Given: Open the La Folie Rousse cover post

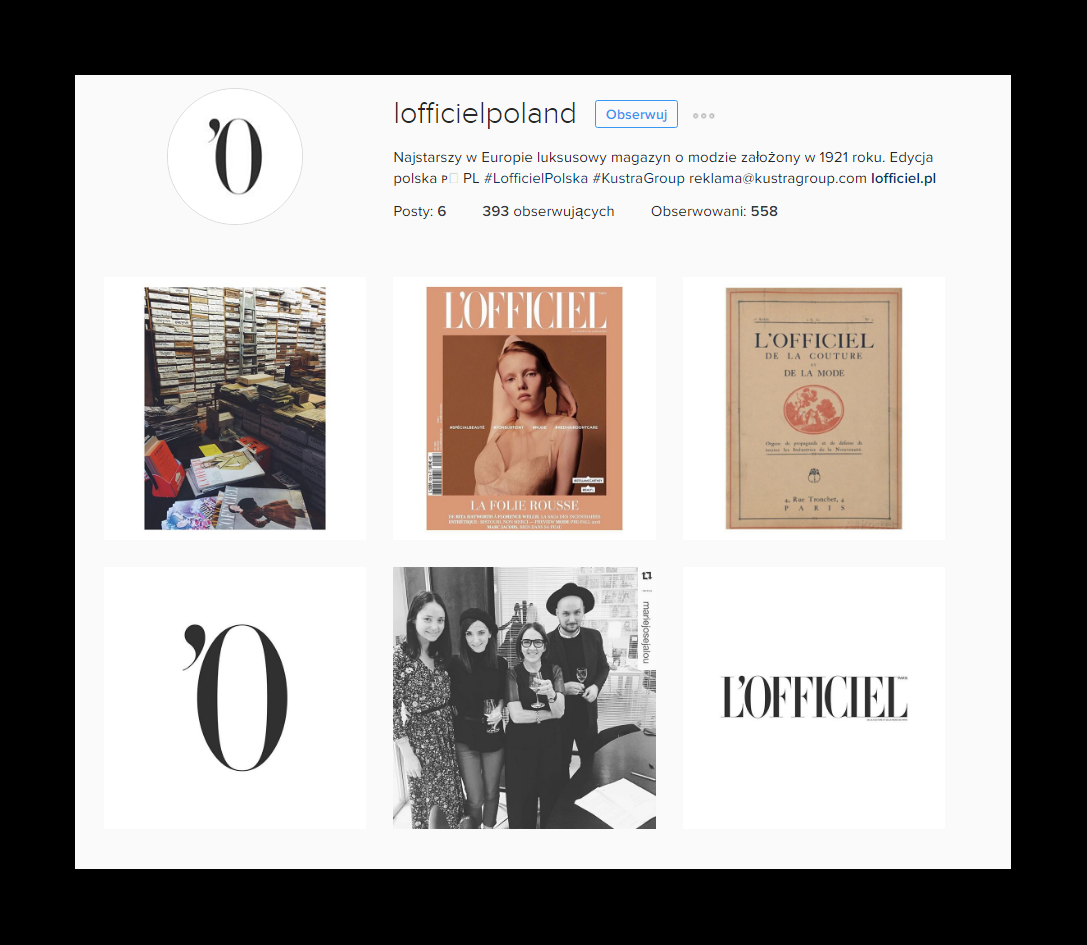Looking at the screenshot, I should [x=524, y=408].
